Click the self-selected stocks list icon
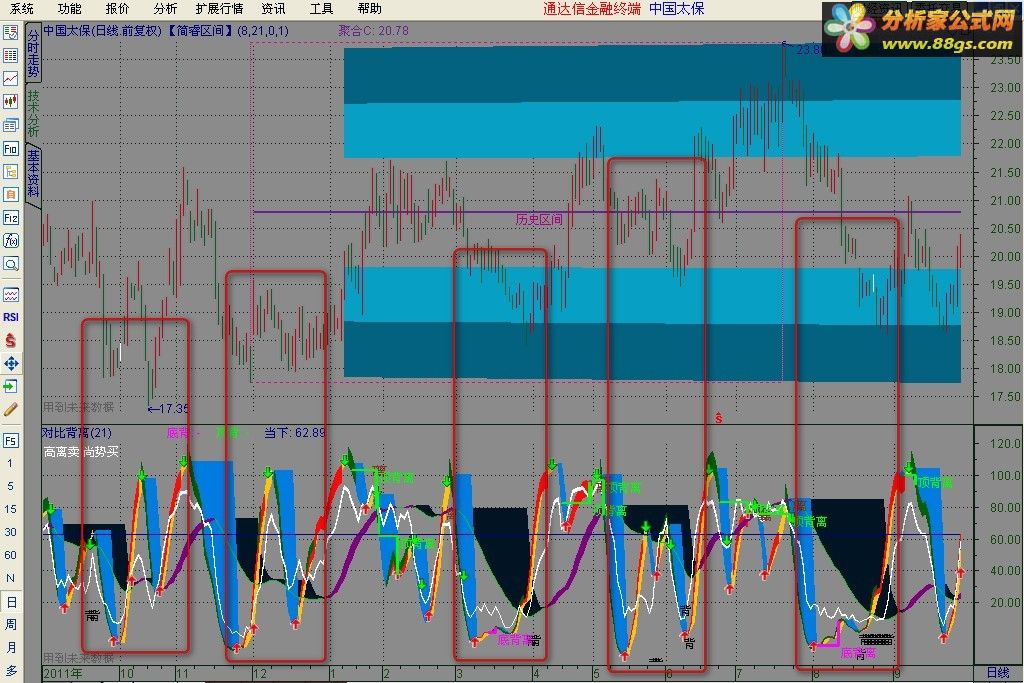This screenshot has width=1024, height=683. [10, 33]
